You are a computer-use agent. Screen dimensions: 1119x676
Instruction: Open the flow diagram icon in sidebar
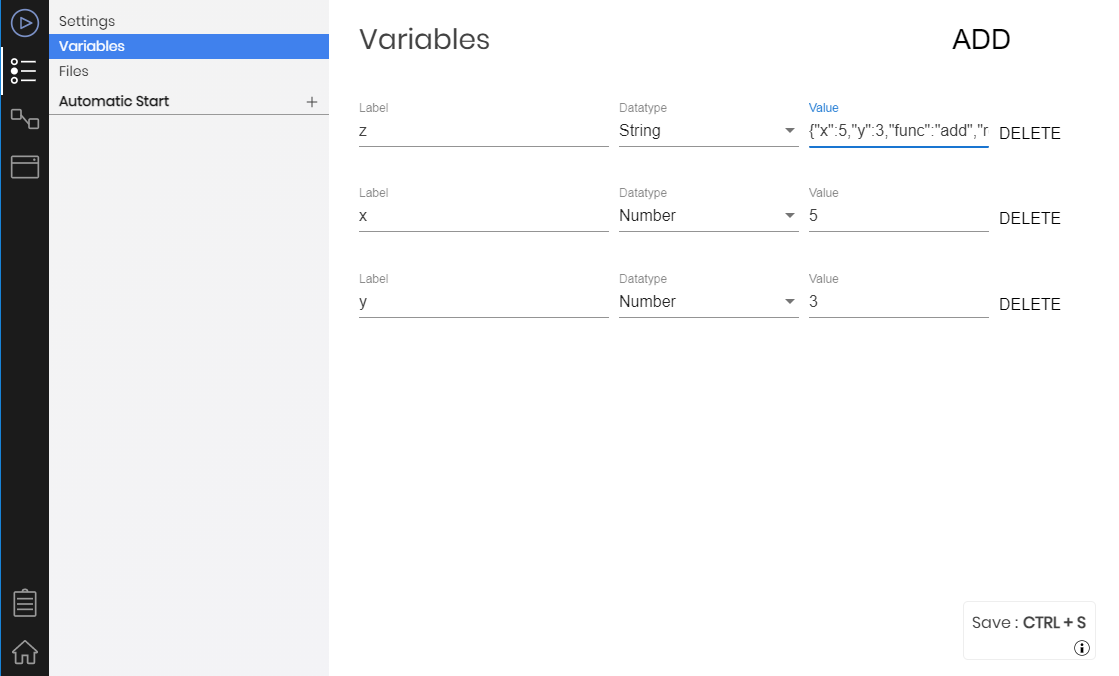25,118
